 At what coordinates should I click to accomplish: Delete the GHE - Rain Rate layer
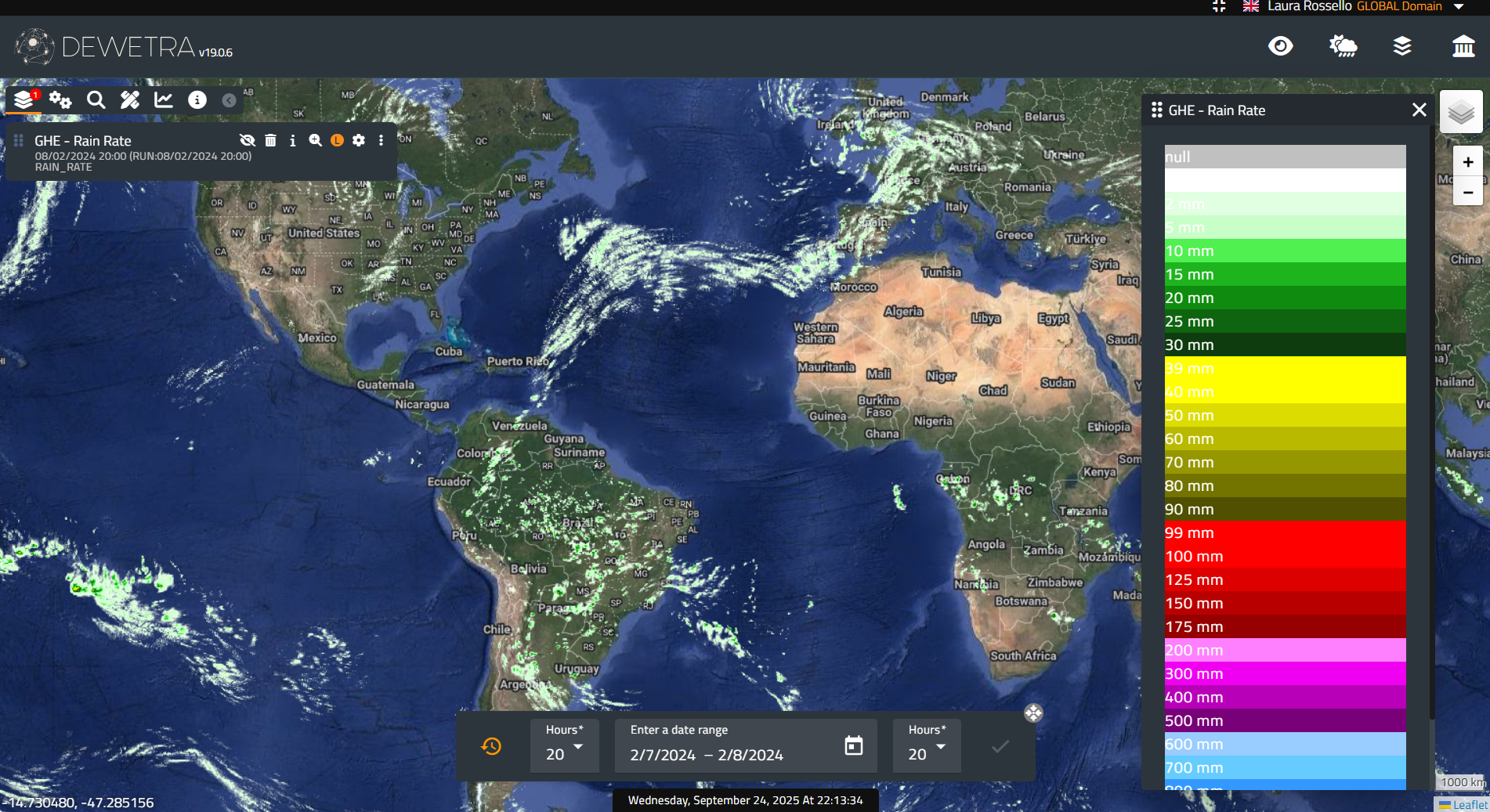[270, 140]
